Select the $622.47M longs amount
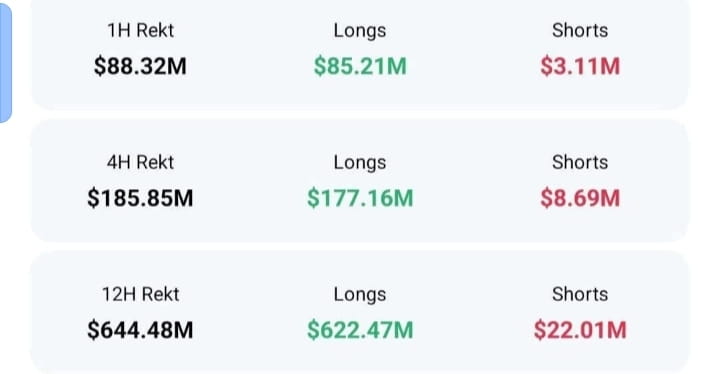The height and width of the screenshot is (374, 715). [360, 330]
